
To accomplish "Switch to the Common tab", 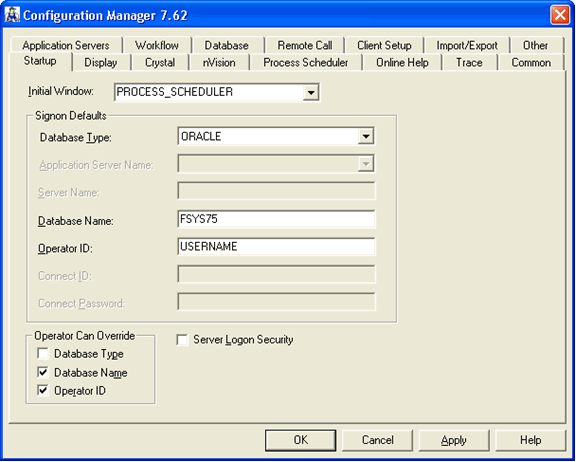I will click(531, 62).
